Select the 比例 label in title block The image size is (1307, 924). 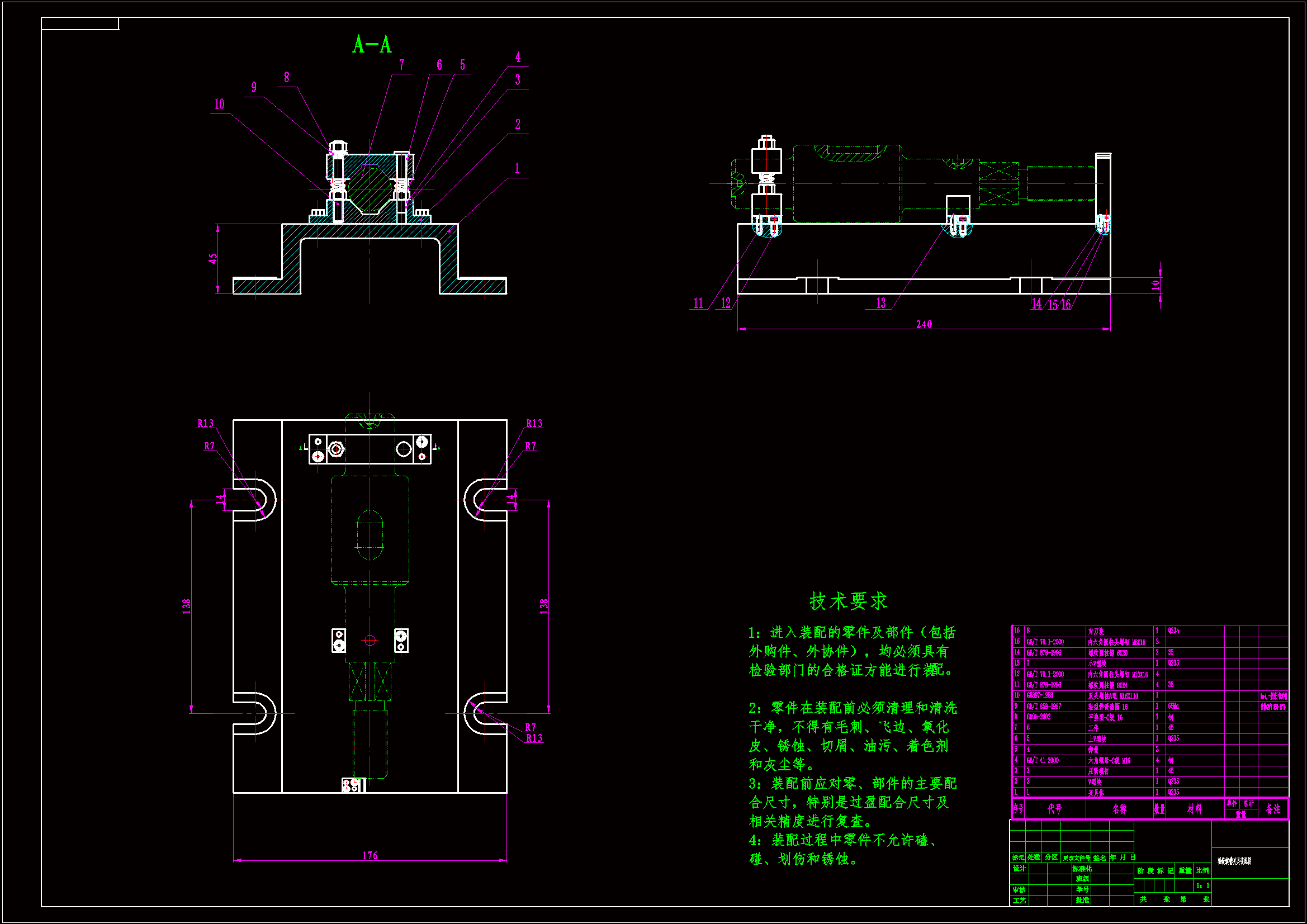pos(1202,870)
